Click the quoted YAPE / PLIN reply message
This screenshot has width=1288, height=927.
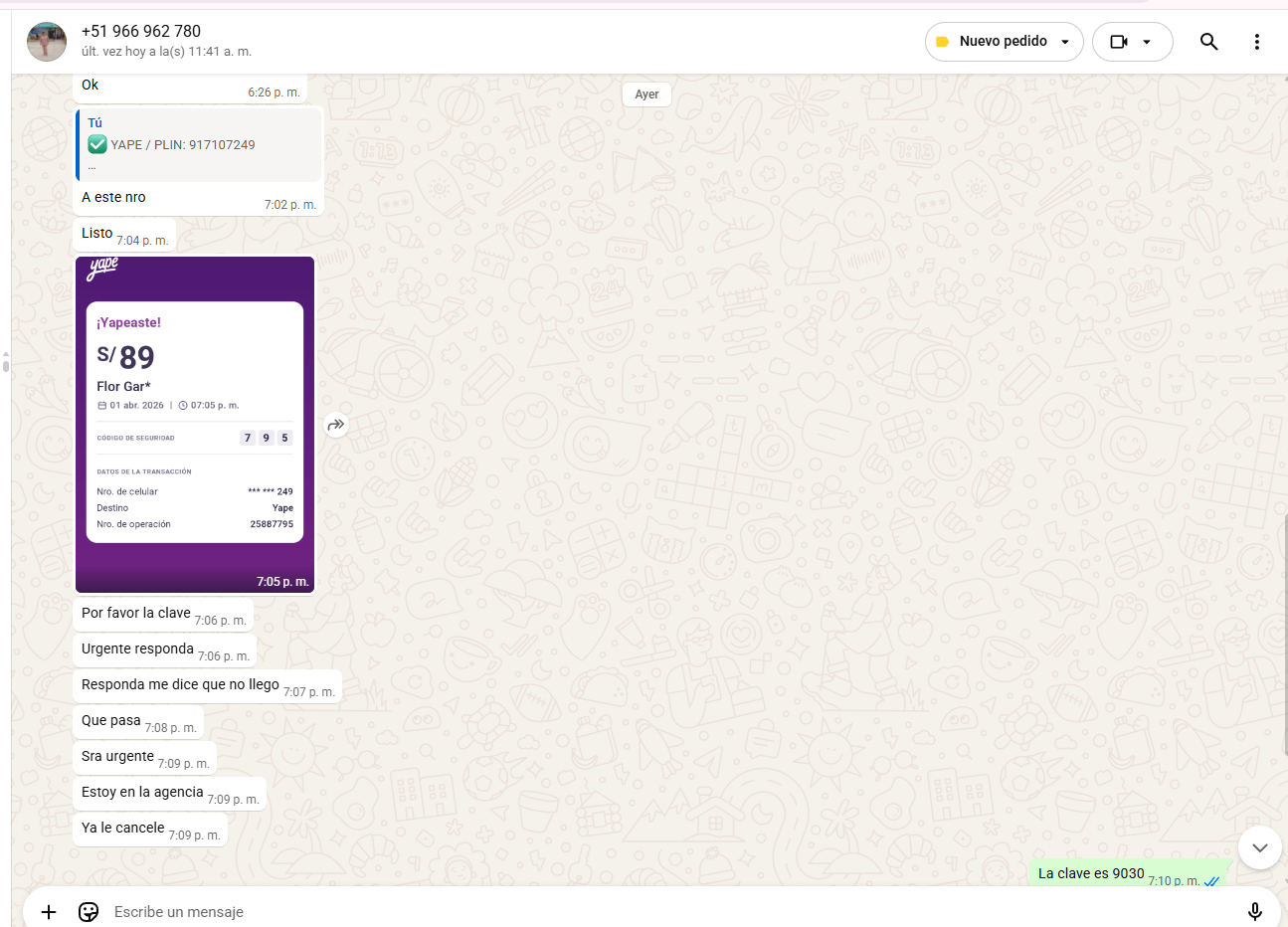pyautogui.click(x=200, y=145)
